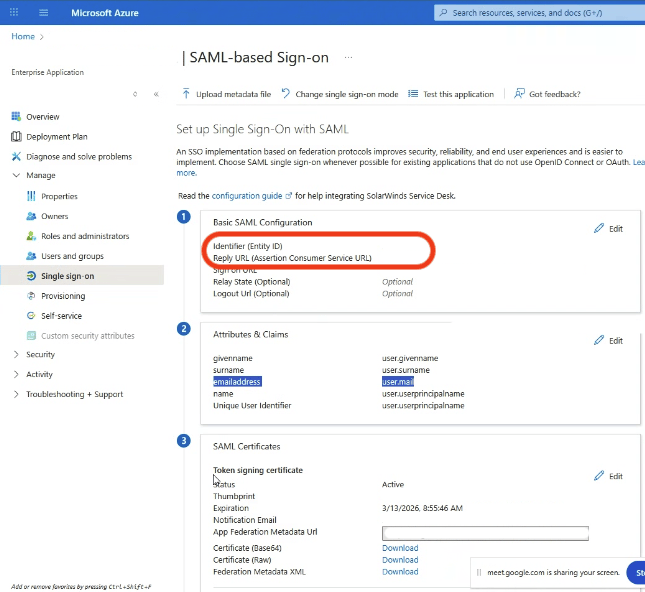Viewport: 645px width, 592px height.
Task: Click the Got feedback person icon
Action: 519,94
